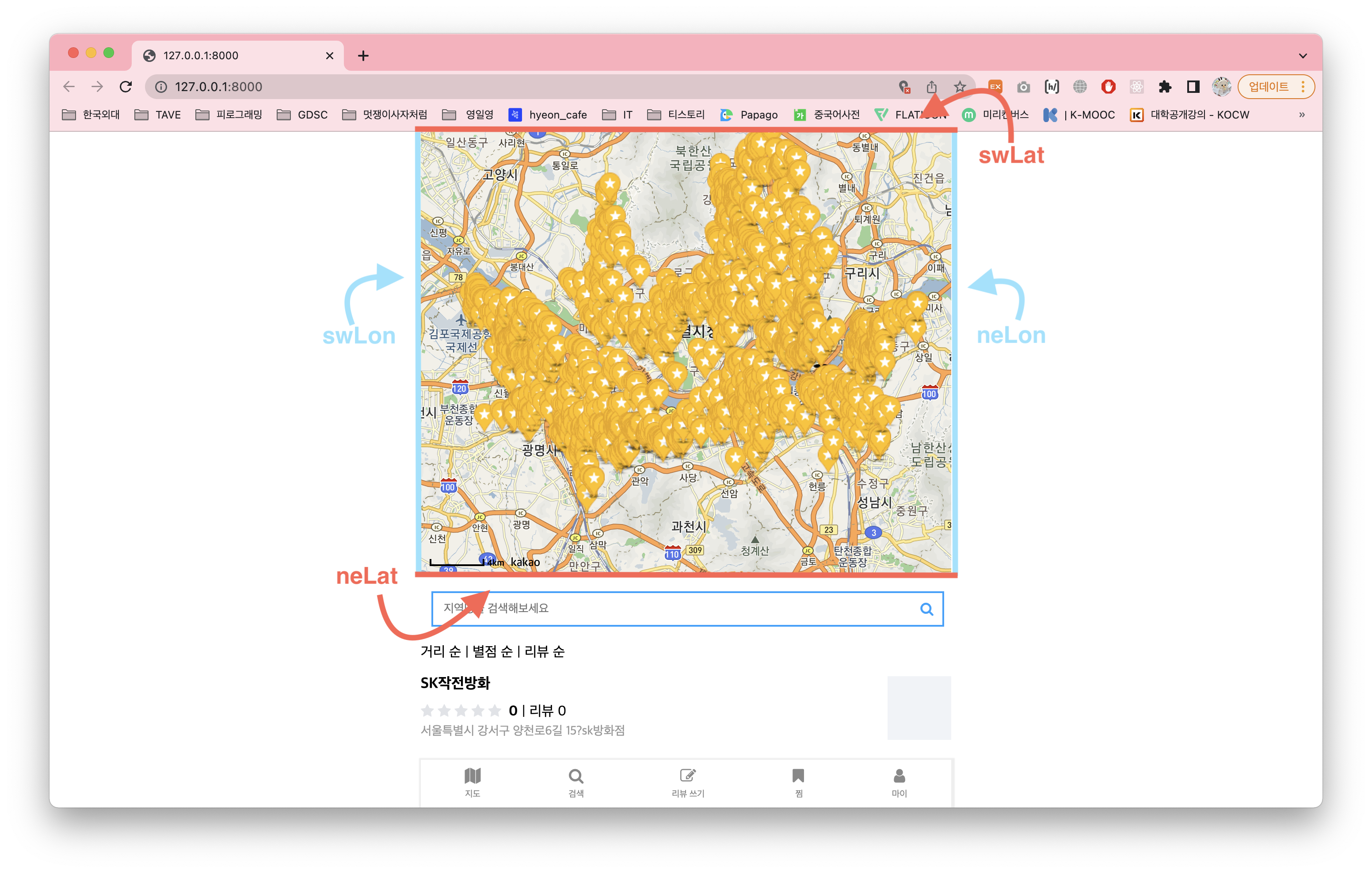Expand hidden bookmarks overflow arrow
Viewport: 1372px width, 873px height.
[1302, 115]
